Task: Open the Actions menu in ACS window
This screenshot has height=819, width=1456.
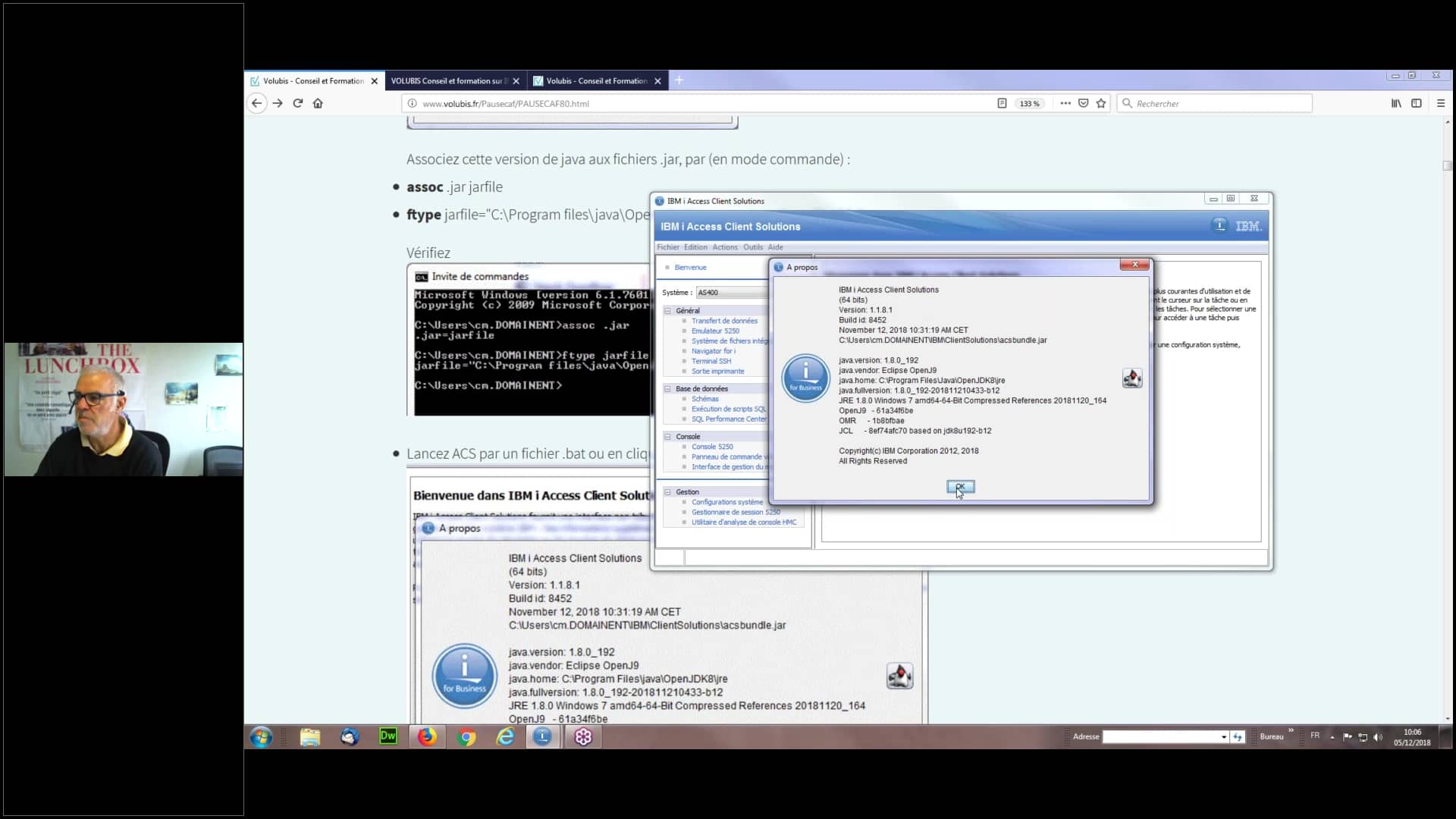Action: click(x=725, y=247)
